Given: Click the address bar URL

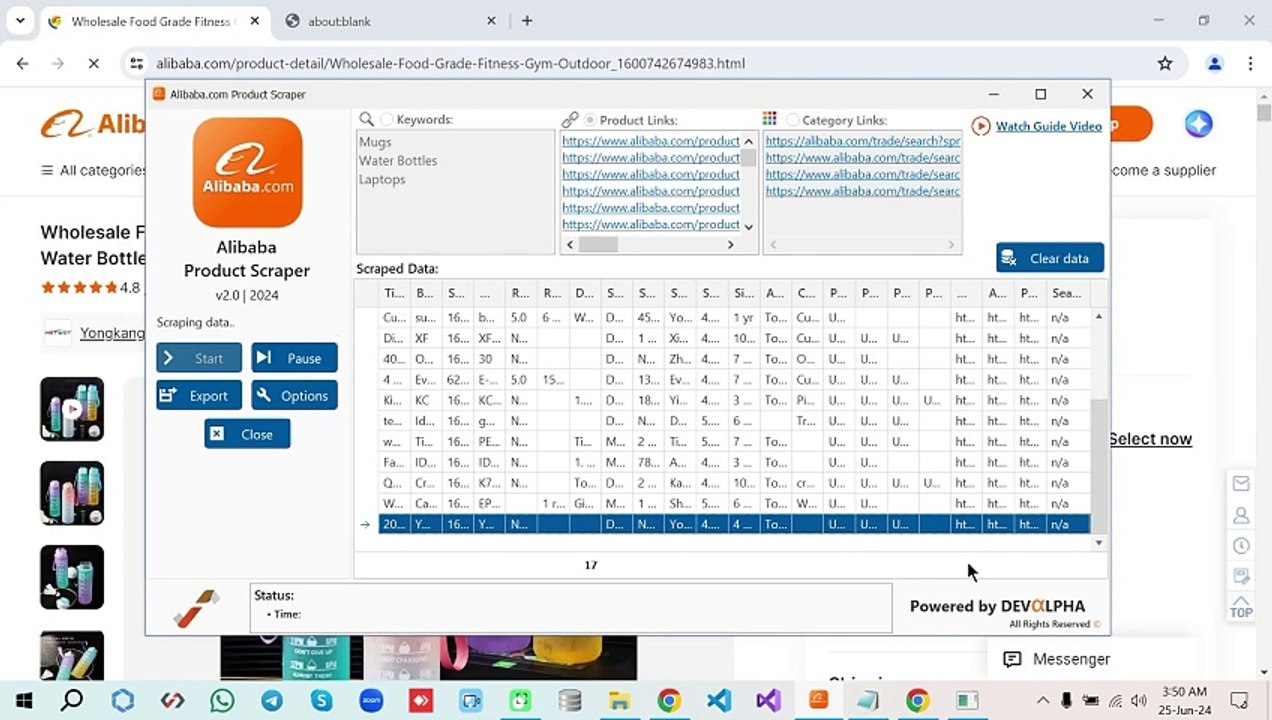Looking at the screenshot, I should [451, 63].
